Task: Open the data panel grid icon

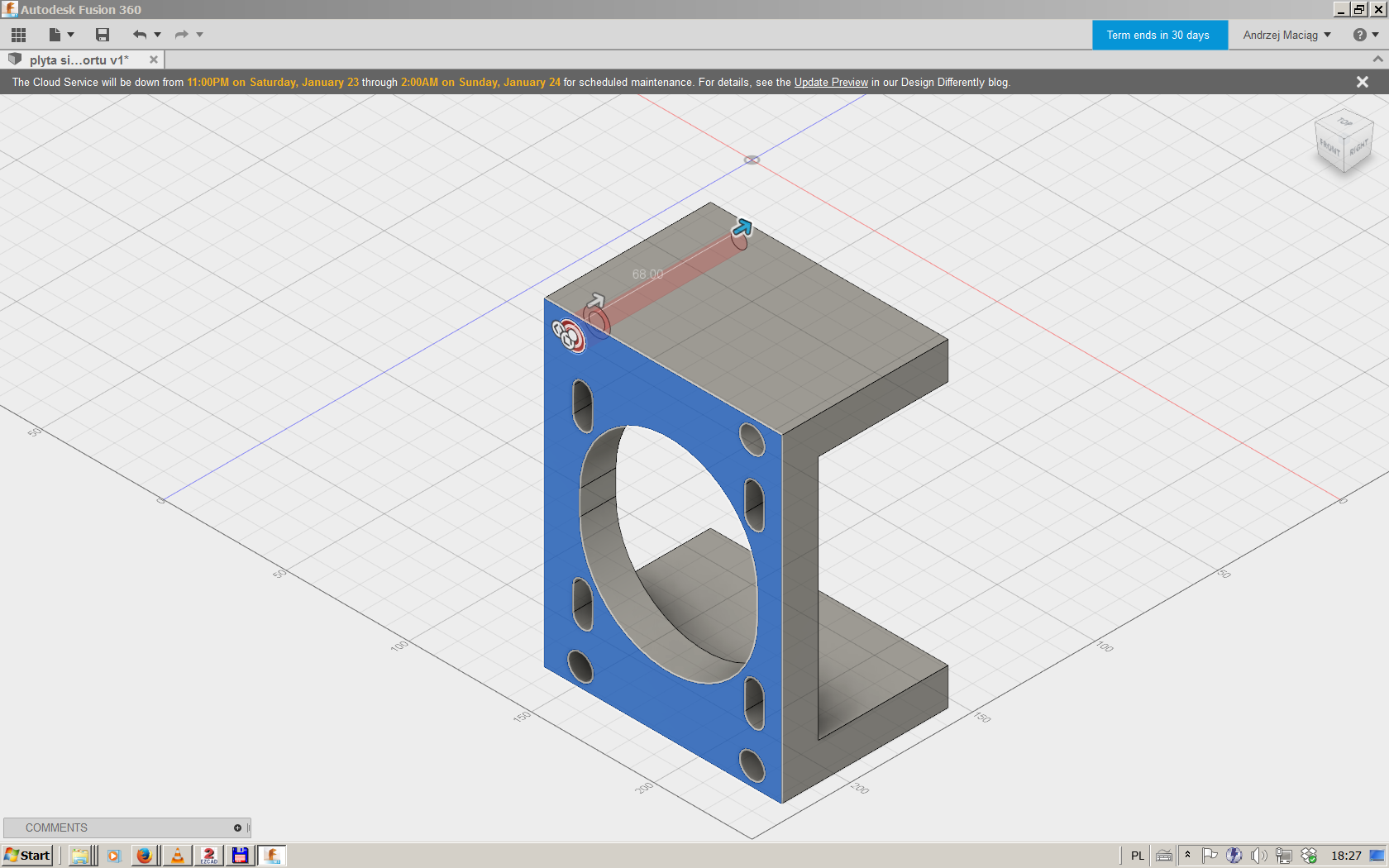Action: (x=18, y=35)
